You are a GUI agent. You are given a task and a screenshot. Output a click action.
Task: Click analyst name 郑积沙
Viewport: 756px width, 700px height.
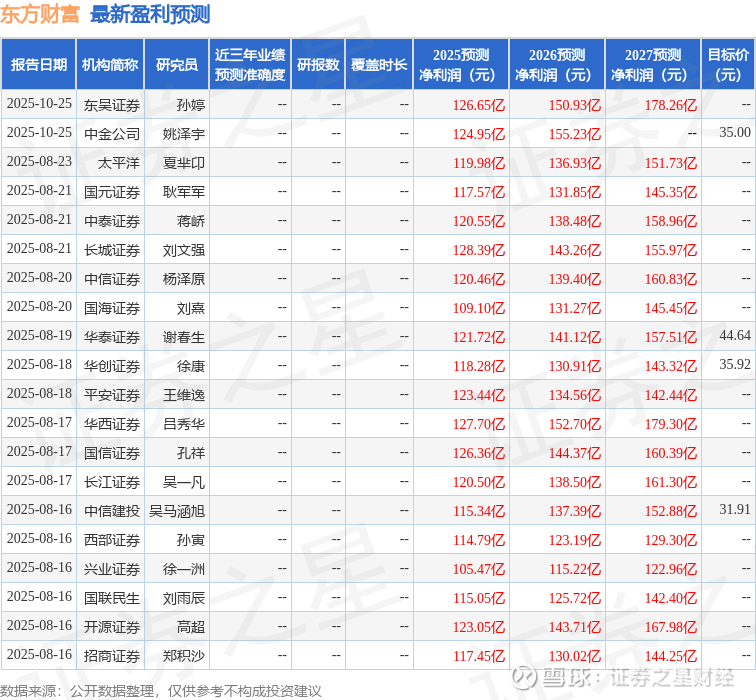coord(184,656)
